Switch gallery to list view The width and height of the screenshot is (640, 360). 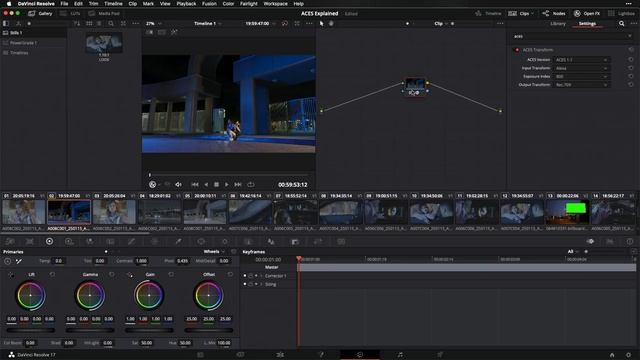click(99, 24)
